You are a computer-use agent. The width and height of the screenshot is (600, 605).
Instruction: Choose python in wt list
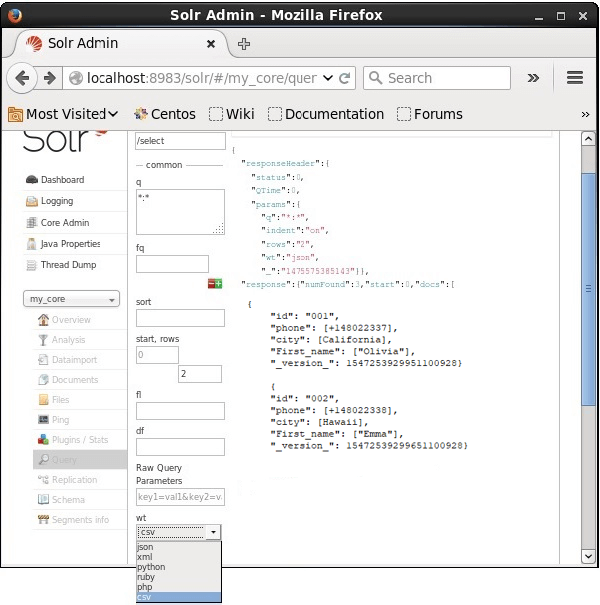[179, 567]
